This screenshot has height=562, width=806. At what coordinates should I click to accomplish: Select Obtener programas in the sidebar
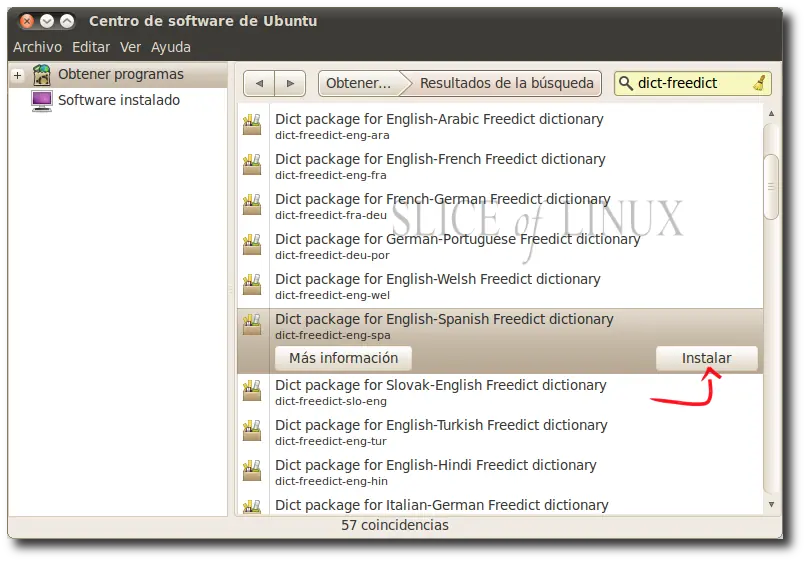pos(118,75)
